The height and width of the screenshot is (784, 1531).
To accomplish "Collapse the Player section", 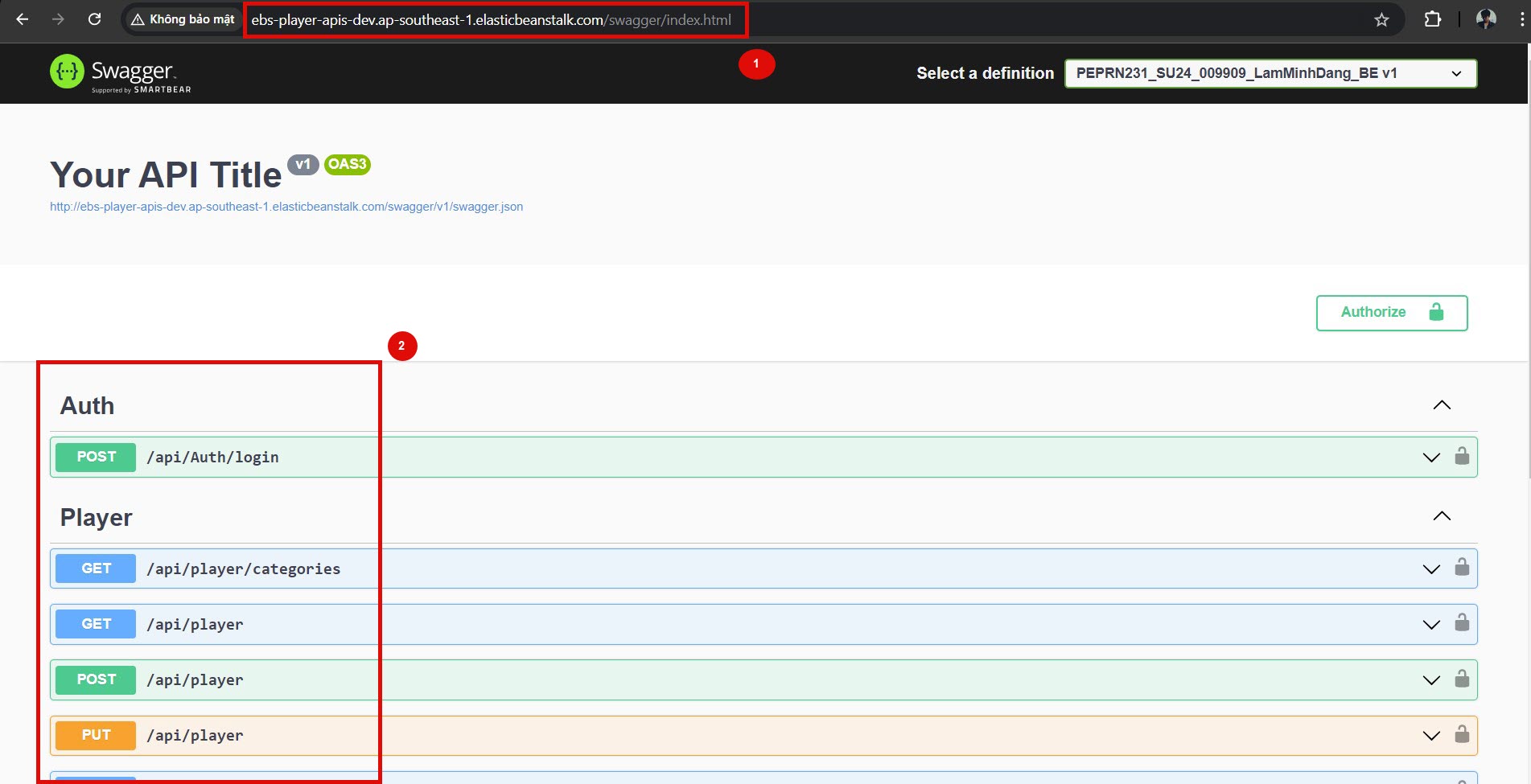I will (x=1442, y=516).
